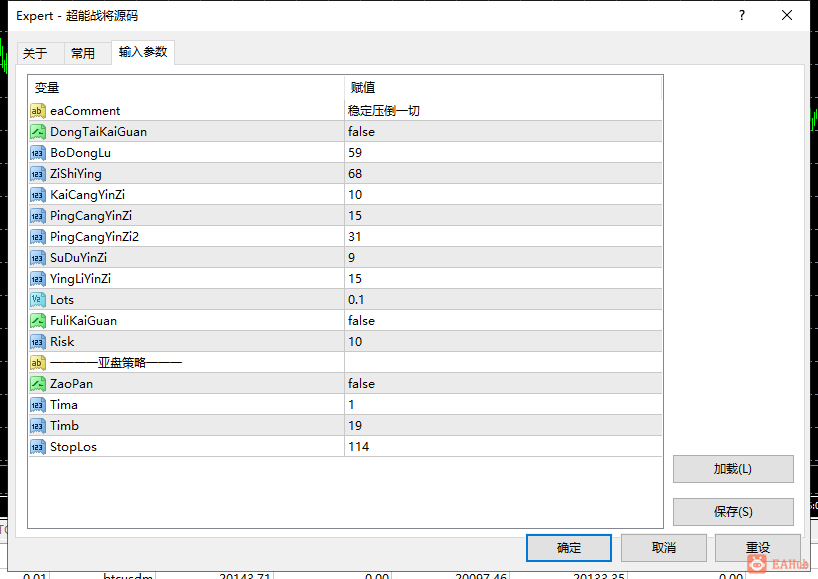Click the integer icon beside StopLos
This screenshot has width=818, height=579.
click(38, 447)
